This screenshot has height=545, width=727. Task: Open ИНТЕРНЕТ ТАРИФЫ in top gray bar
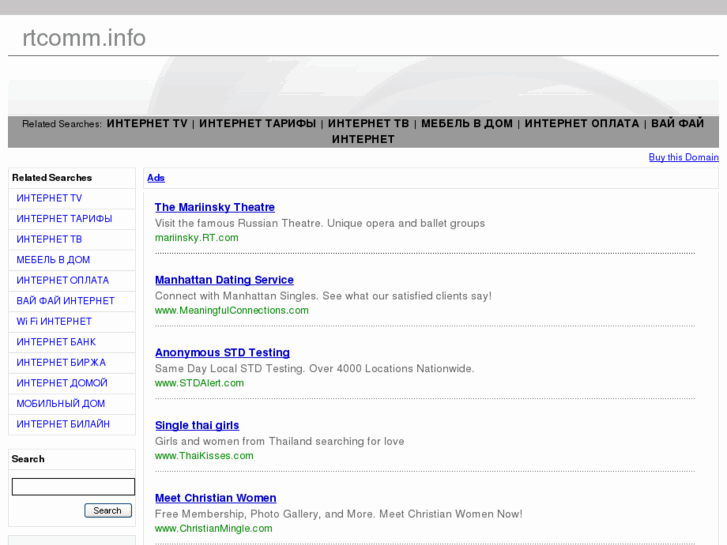point(257,123)
